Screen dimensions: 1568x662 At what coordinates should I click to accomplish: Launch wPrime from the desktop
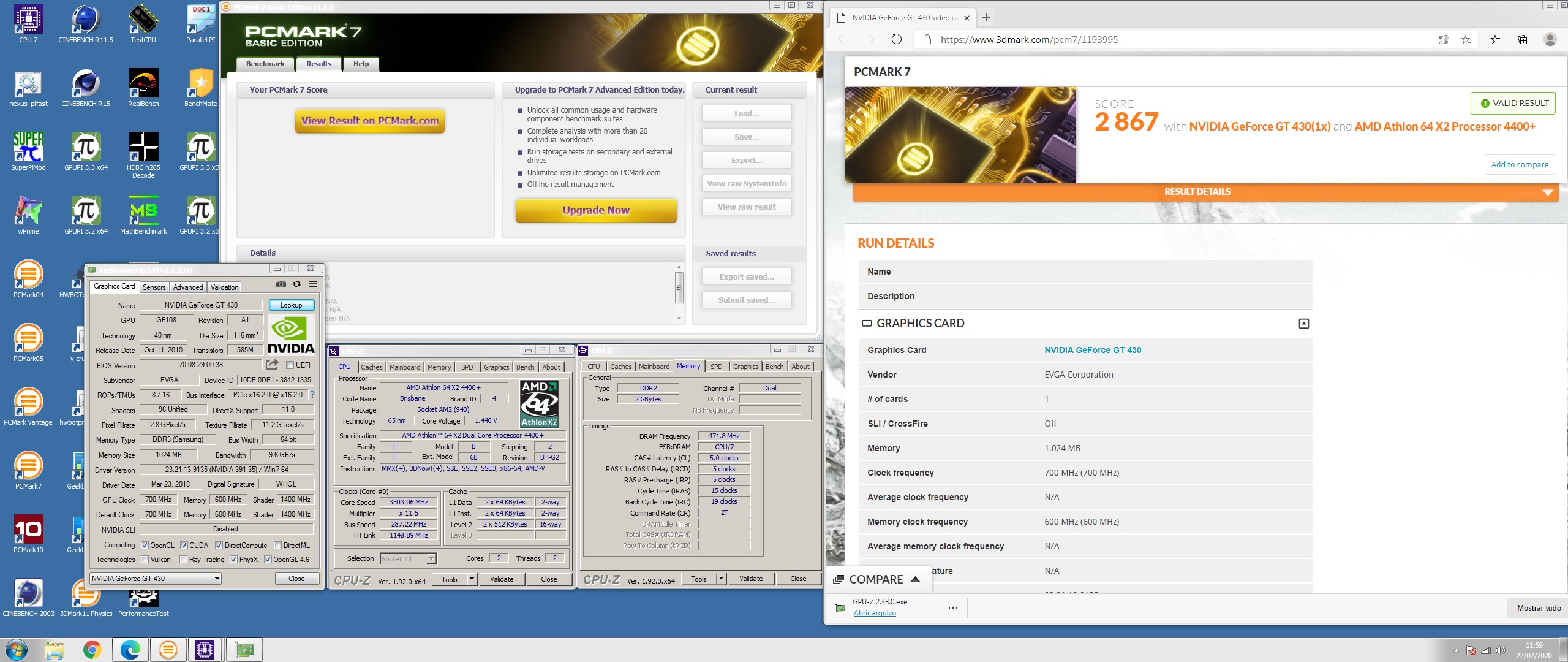[28, 215]
